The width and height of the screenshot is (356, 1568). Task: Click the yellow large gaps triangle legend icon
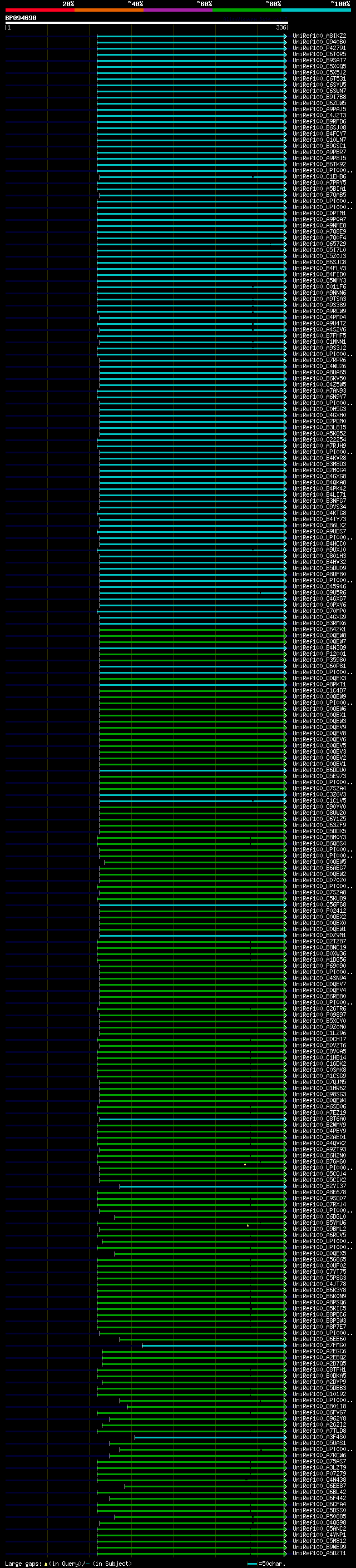click(46, 1564)
